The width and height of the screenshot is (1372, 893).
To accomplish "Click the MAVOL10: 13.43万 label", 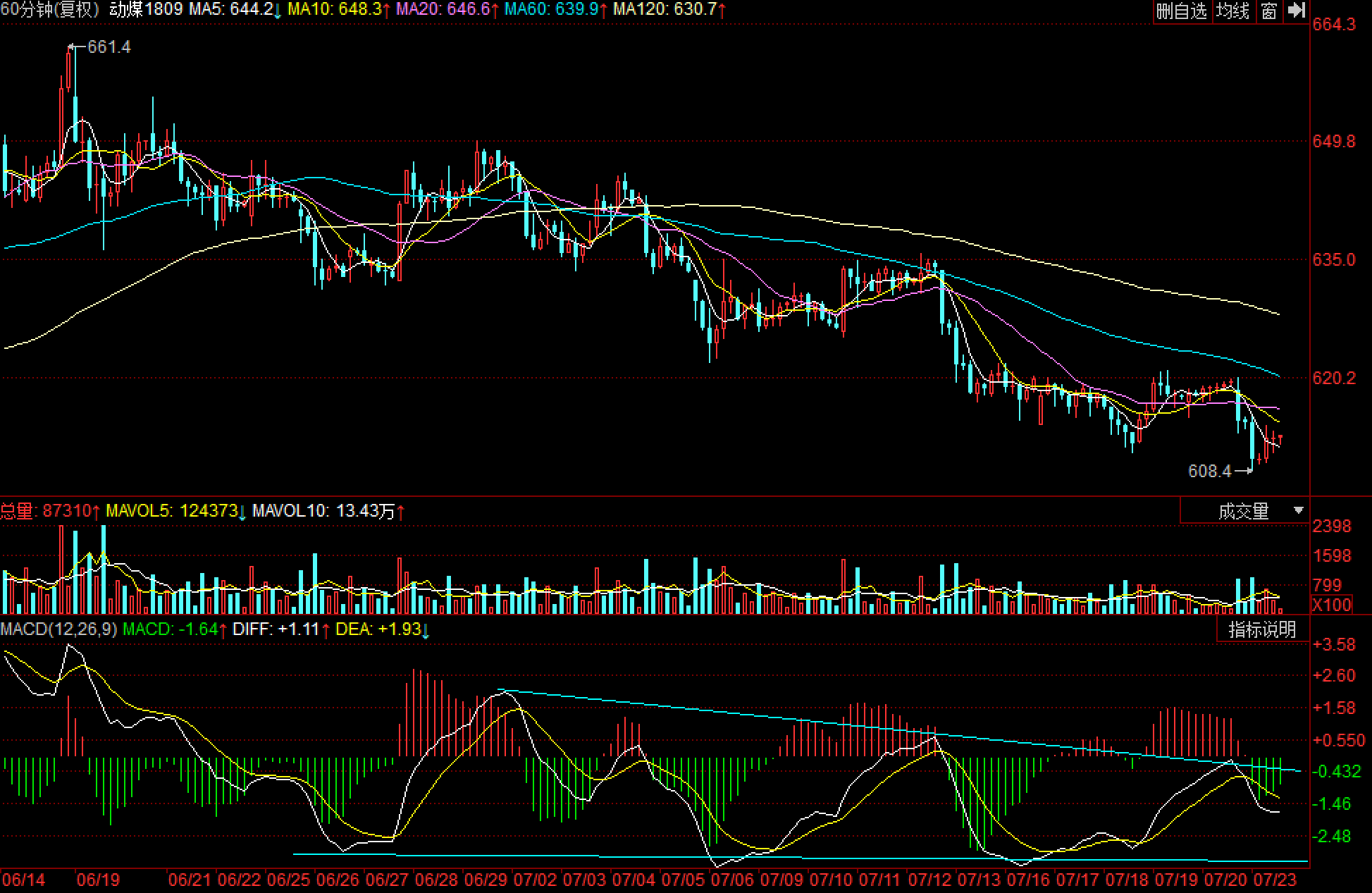I will 328,511.
